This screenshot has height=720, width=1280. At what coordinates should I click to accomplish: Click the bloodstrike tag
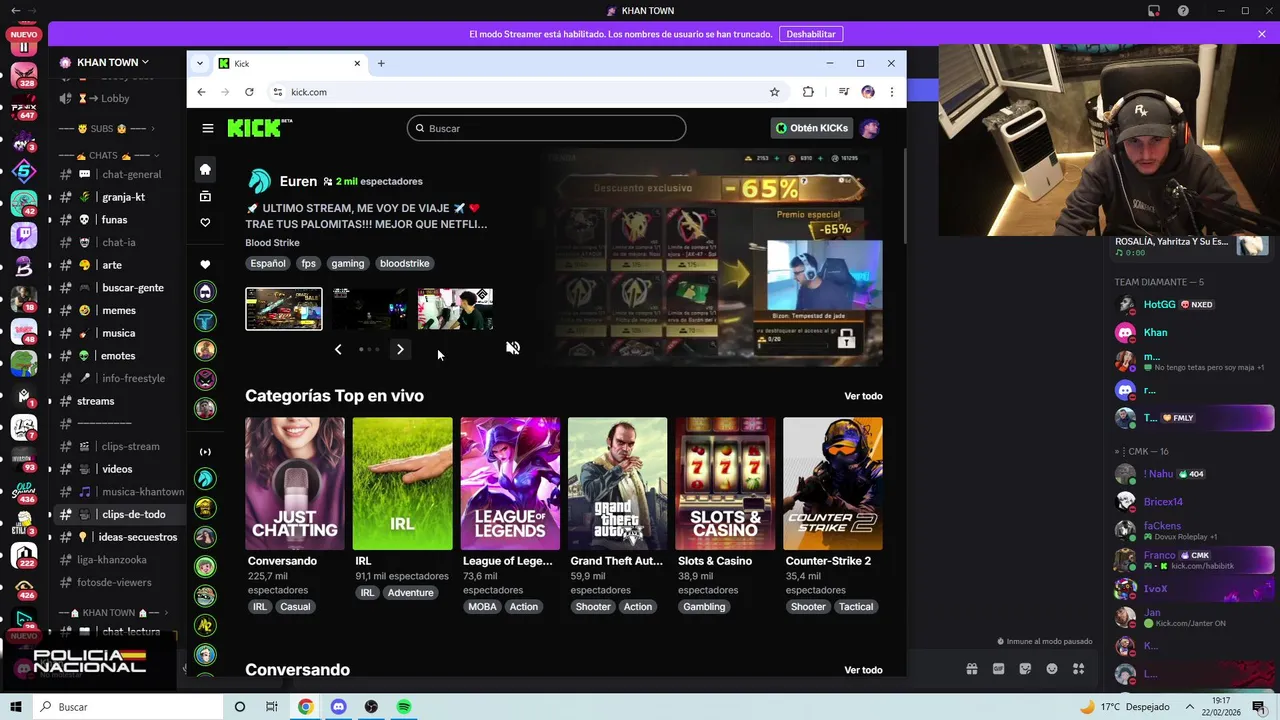point(404,263)
